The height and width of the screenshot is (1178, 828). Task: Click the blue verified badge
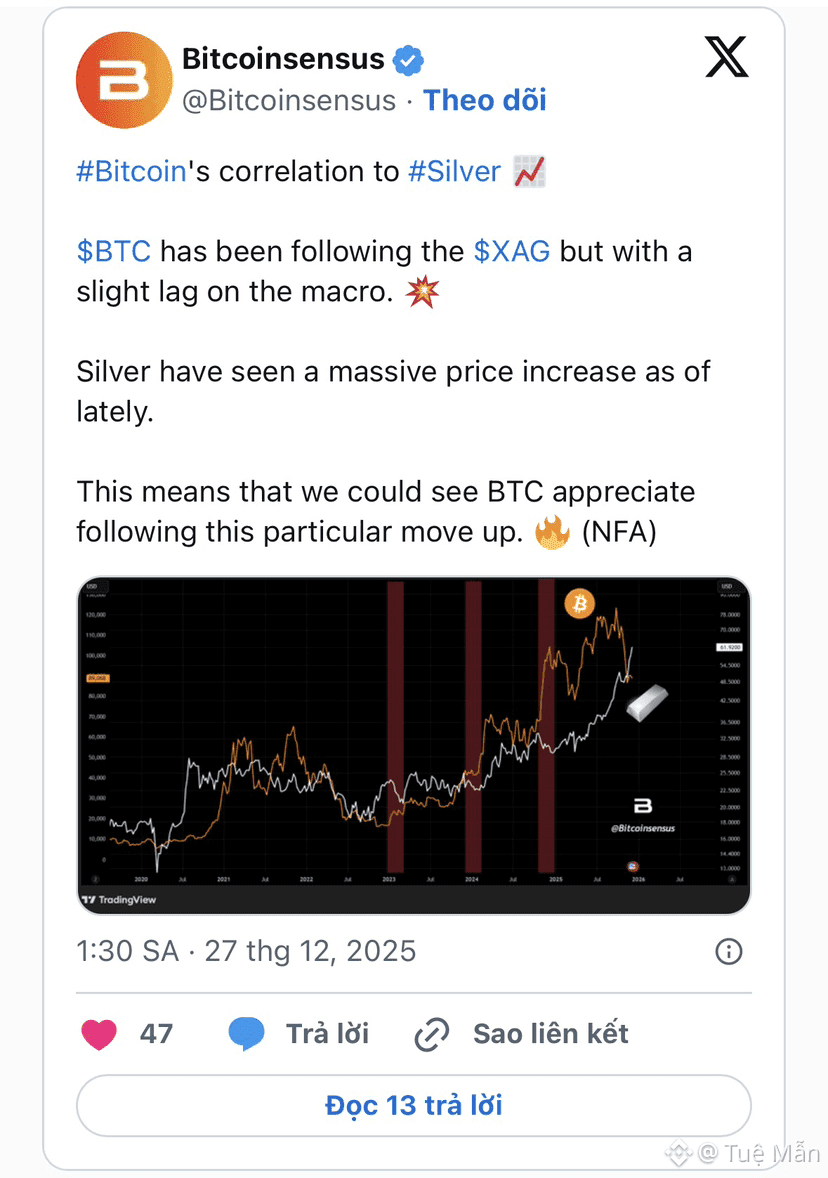(x=408, y=60)
